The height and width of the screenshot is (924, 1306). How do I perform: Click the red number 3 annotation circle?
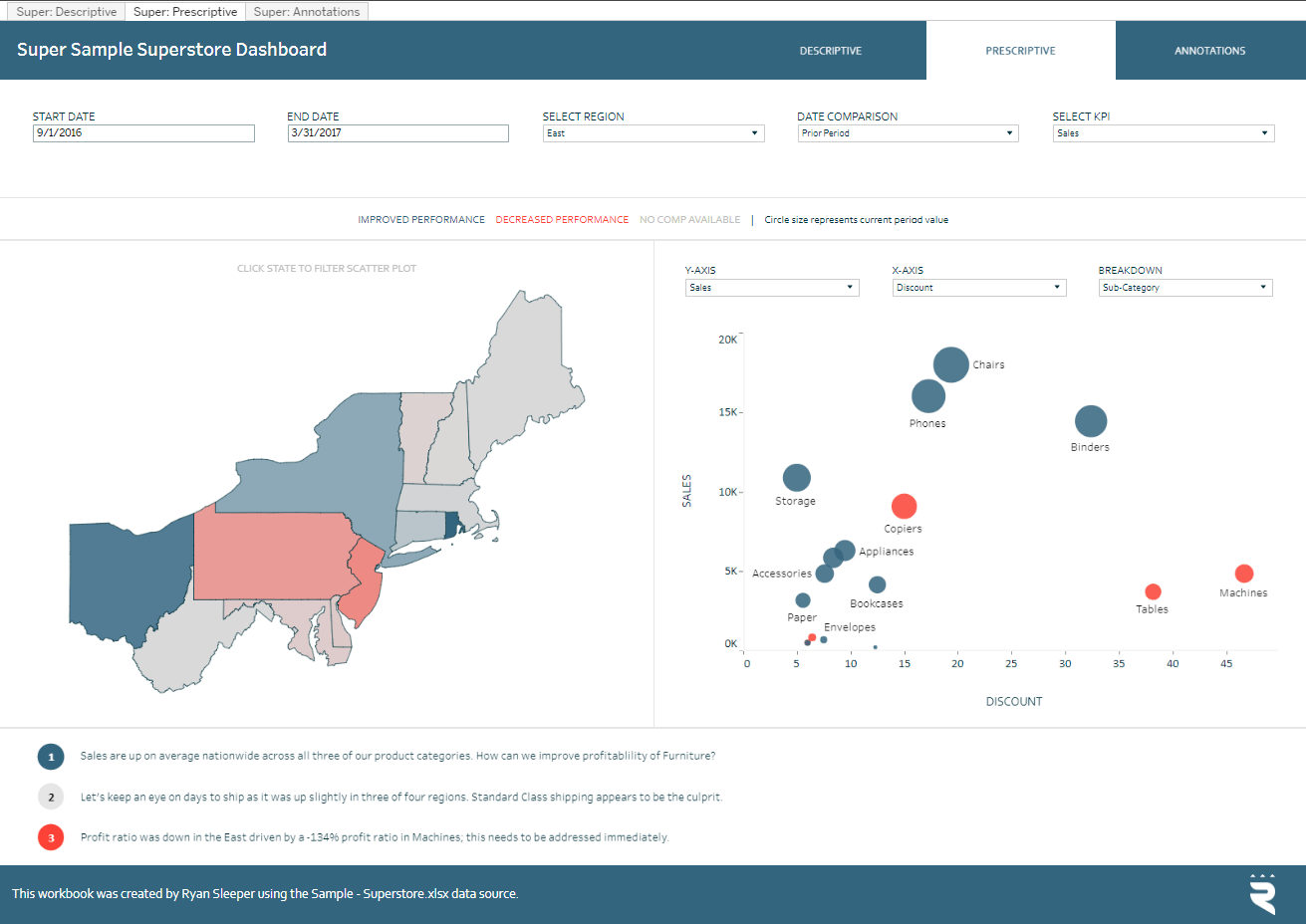[51, 837]
